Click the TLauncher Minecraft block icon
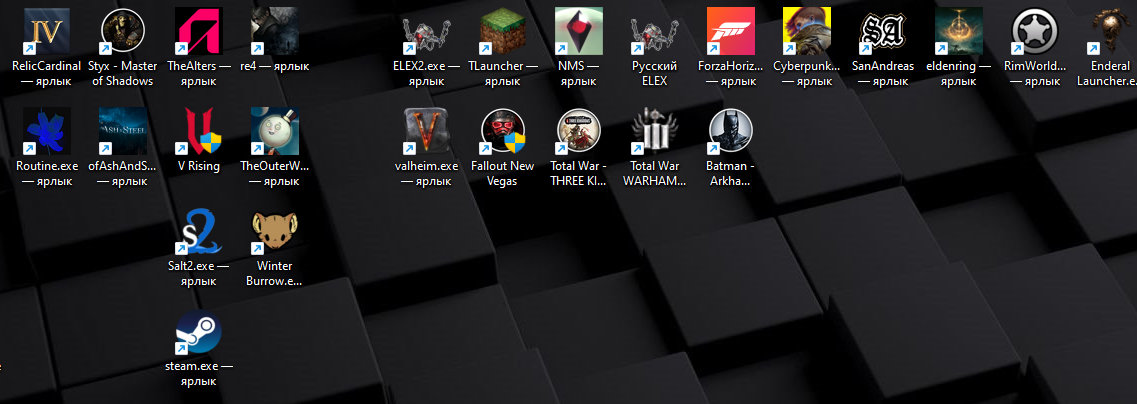Image resolution: width=1137 pixels, height=404 pixels. (x=502, y=31)
